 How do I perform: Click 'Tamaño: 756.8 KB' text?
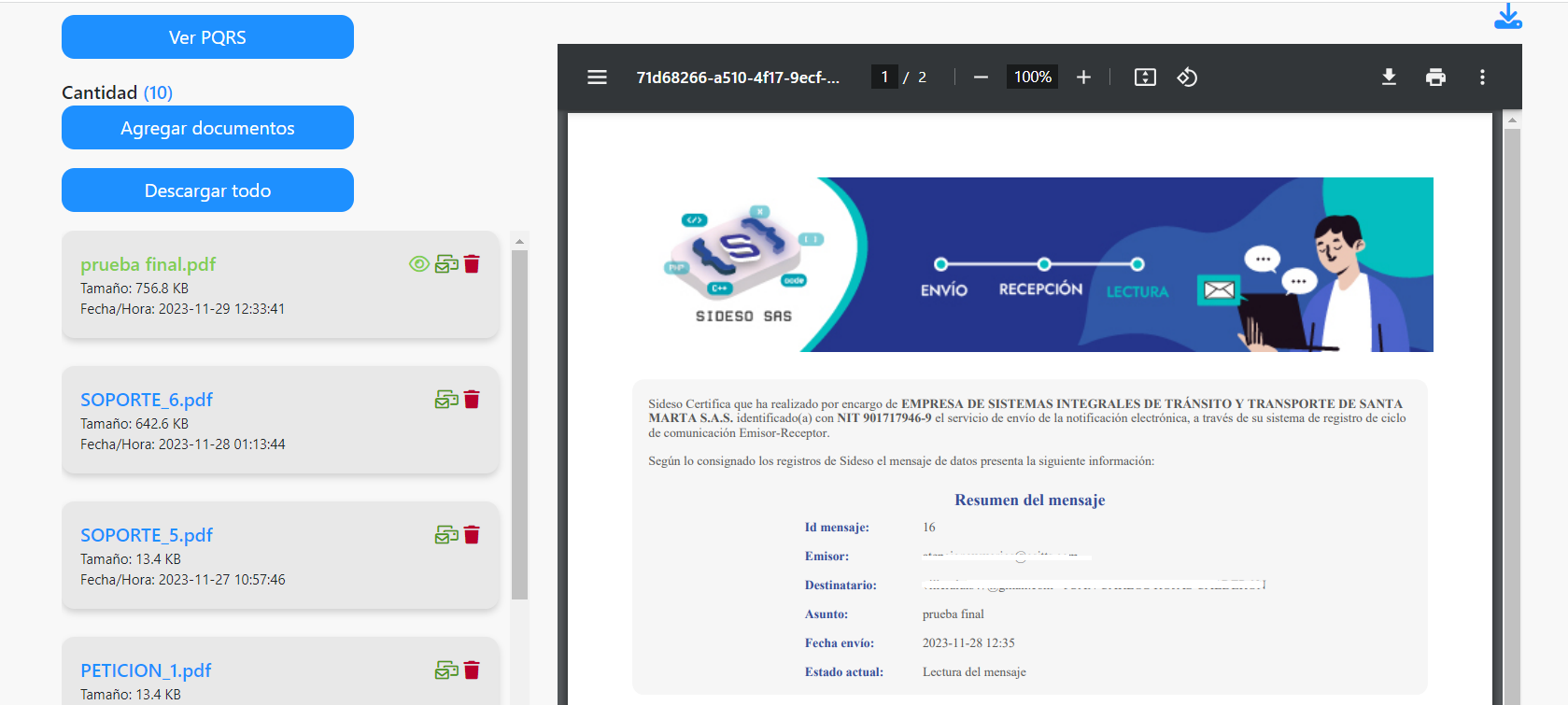(x=134, y=289)
